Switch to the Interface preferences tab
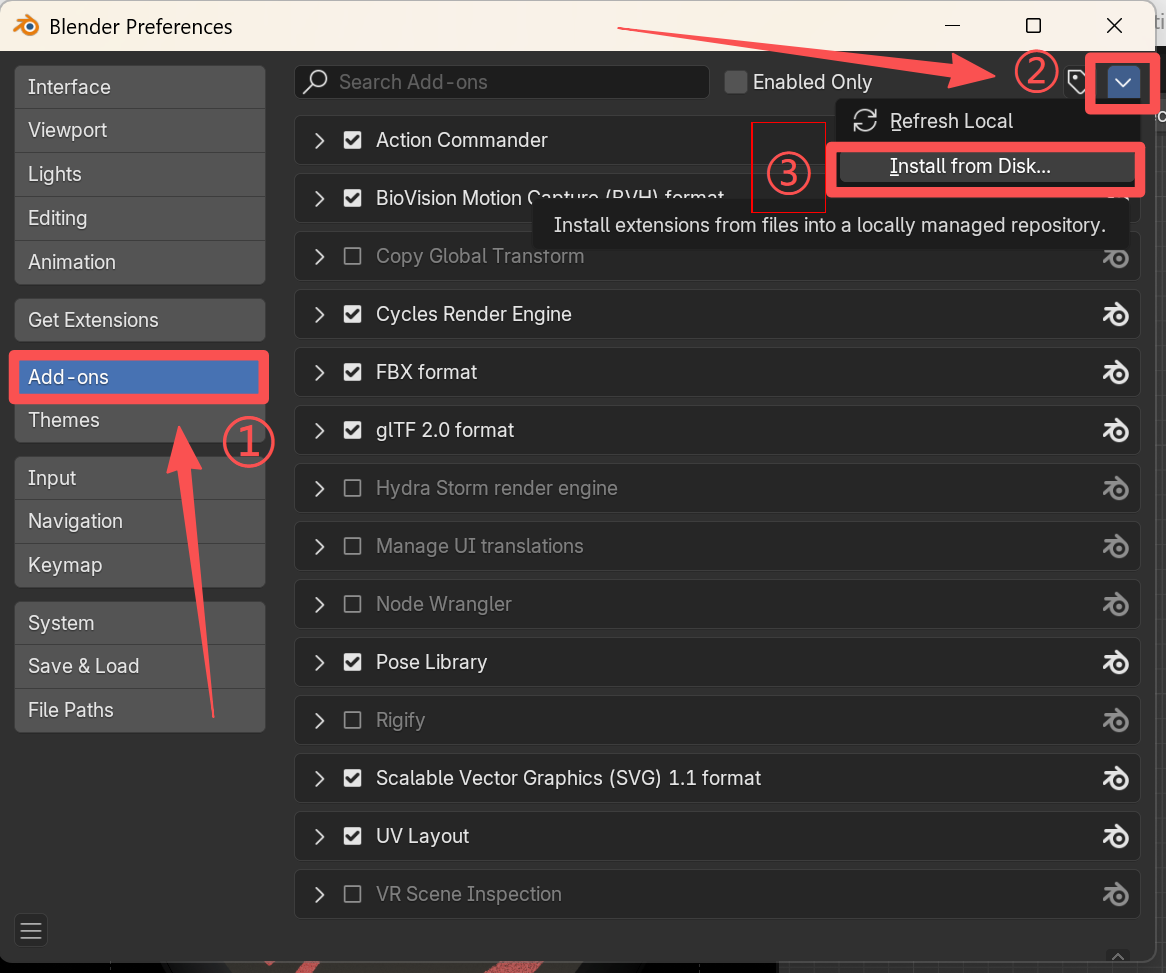 point(140,87)
